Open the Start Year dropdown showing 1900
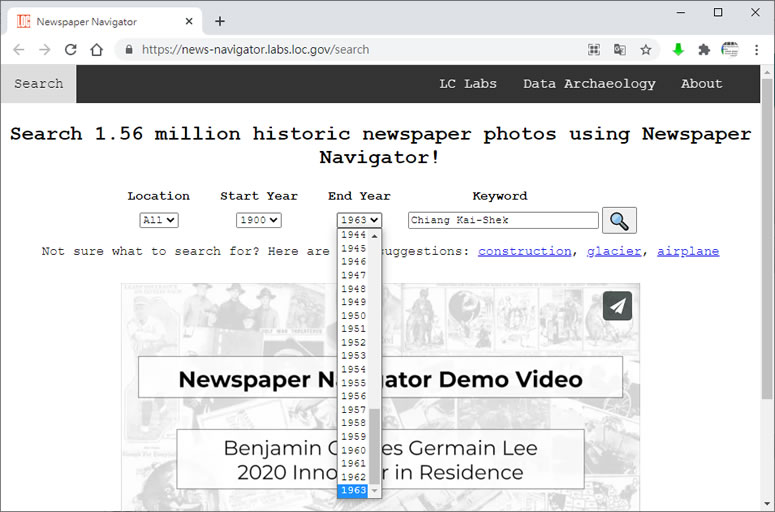Viewport: 775px width, 512px height. [258, 220]
